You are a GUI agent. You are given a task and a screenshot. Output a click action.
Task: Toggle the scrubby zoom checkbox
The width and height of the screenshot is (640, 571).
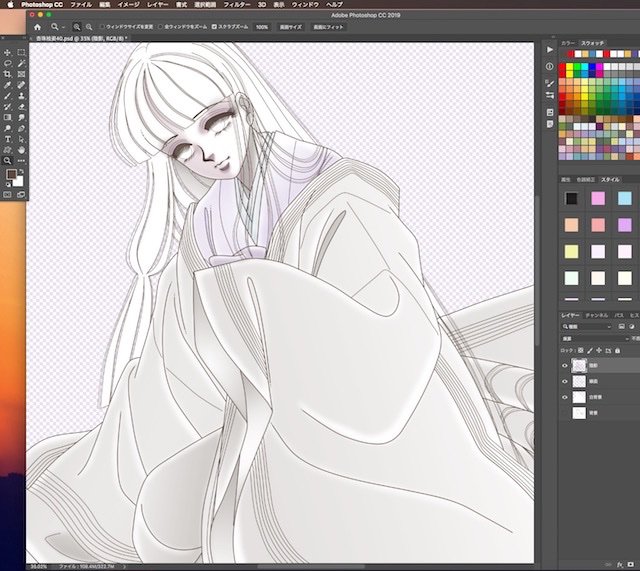click(x=214, y=27)
